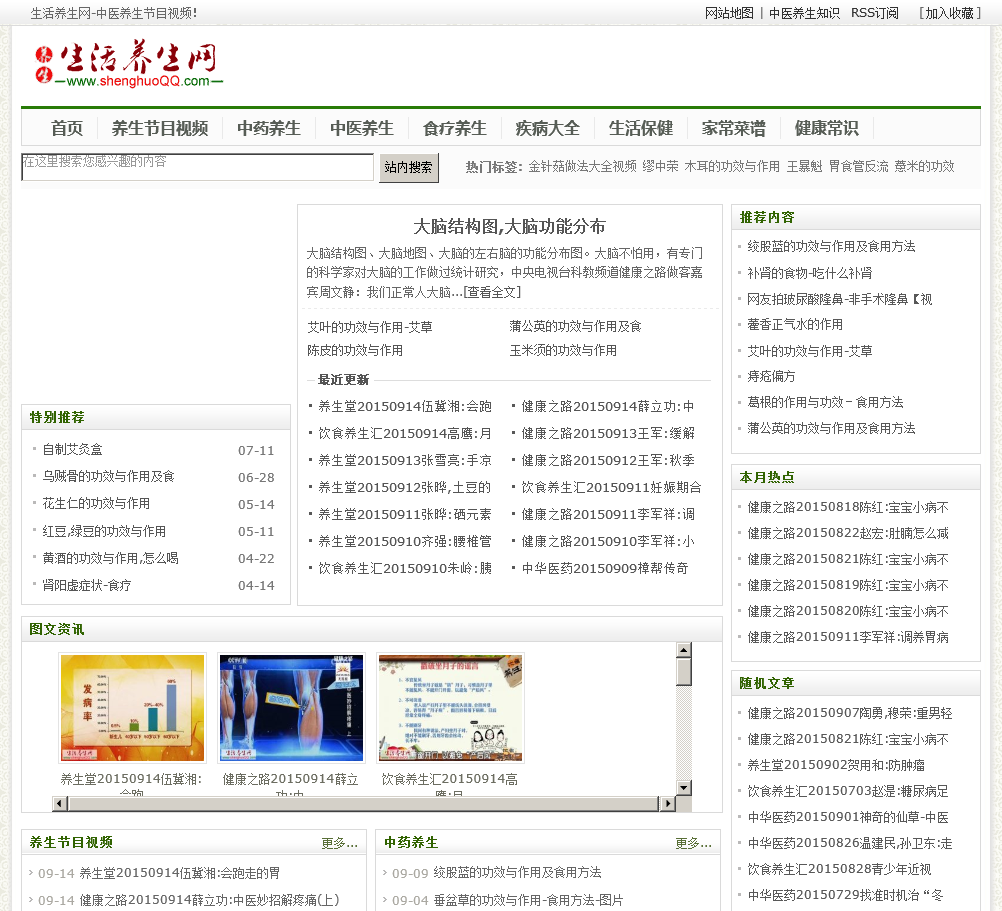The width and height of the screenshot is (1002, 911).
Task: Open 中华医药20150909樟帮传奇 link
Action: click(x=605, y=569)
